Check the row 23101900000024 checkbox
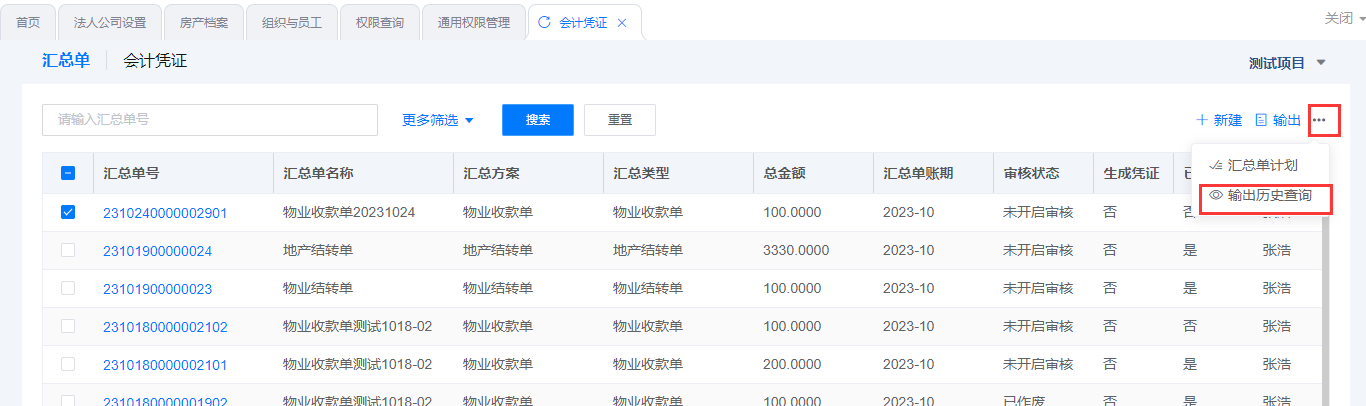Image resolution: width=1366 pixels, height=406 pixels. click(68, 250)
